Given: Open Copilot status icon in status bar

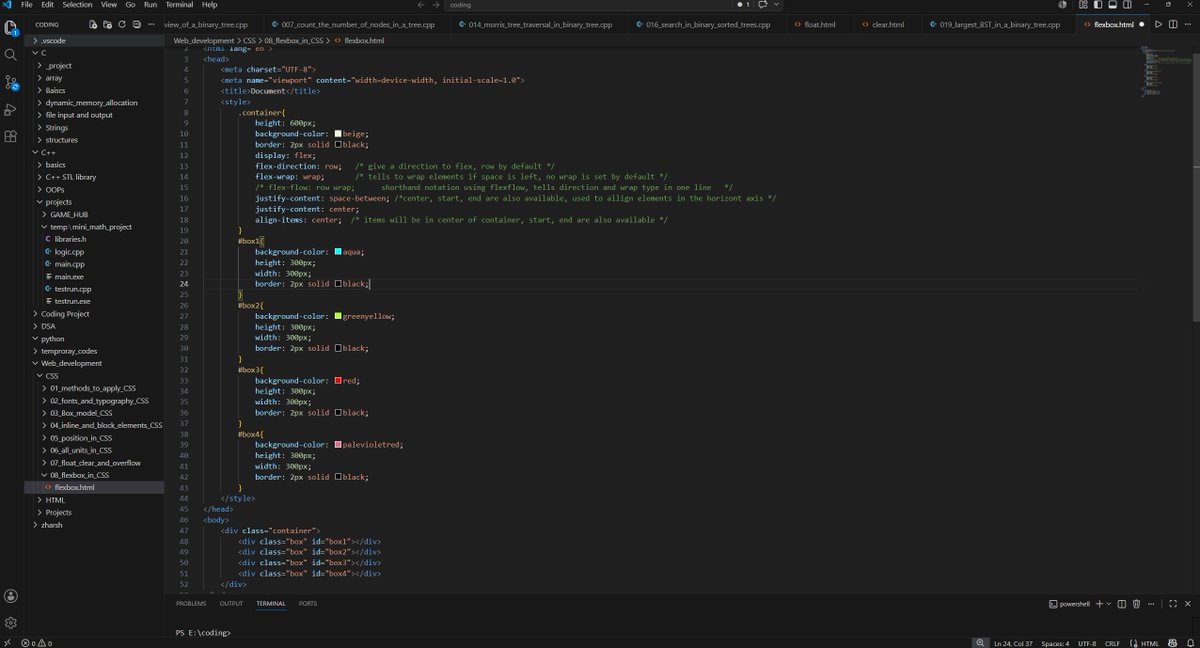Looking at the screenshot, I should tap(1171, 643).
